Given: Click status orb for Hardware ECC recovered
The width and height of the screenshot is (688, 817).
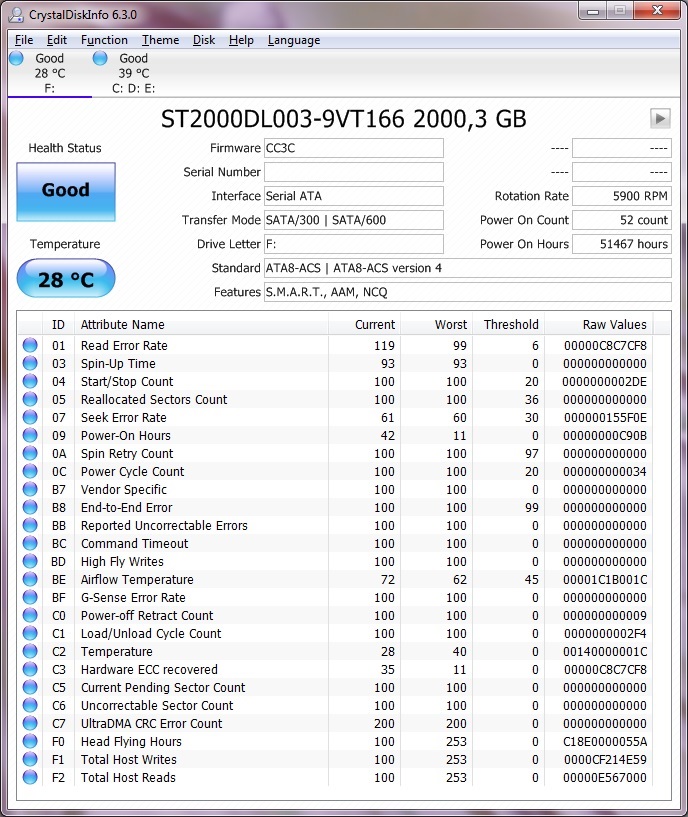Looking at the screenshot, I should pyautogui.click(x=30, y=669).
